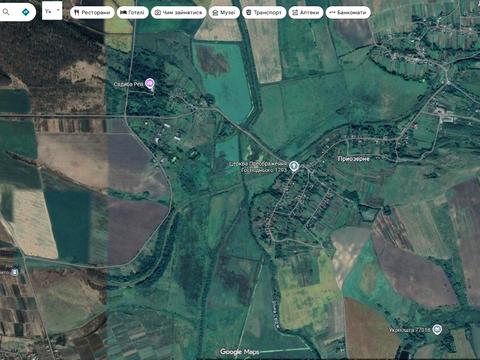Viewport: 480px width, 360px height.
Task: Select the Готелі category chip
Action: pyautogui.click(x=133, y=13)
